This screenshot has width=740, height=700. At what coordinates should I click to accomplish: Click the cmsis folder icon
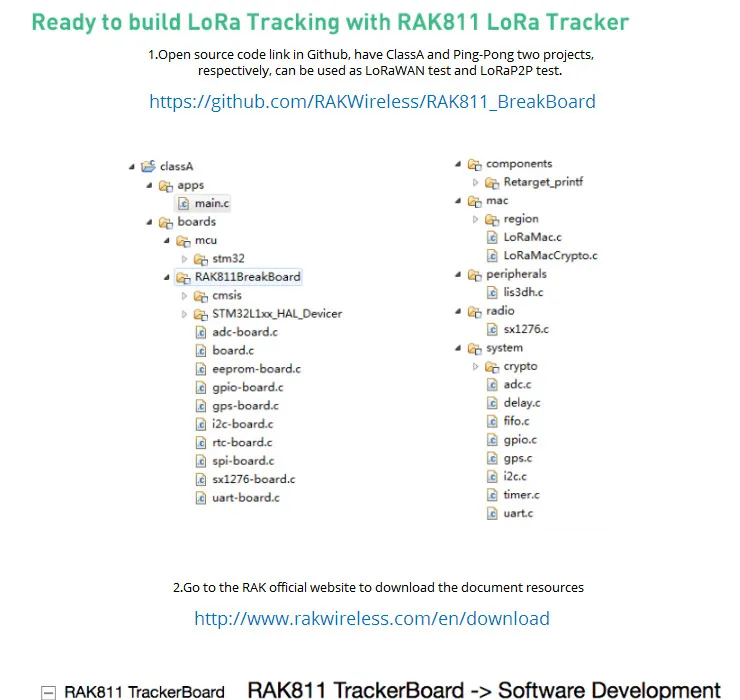201,296
